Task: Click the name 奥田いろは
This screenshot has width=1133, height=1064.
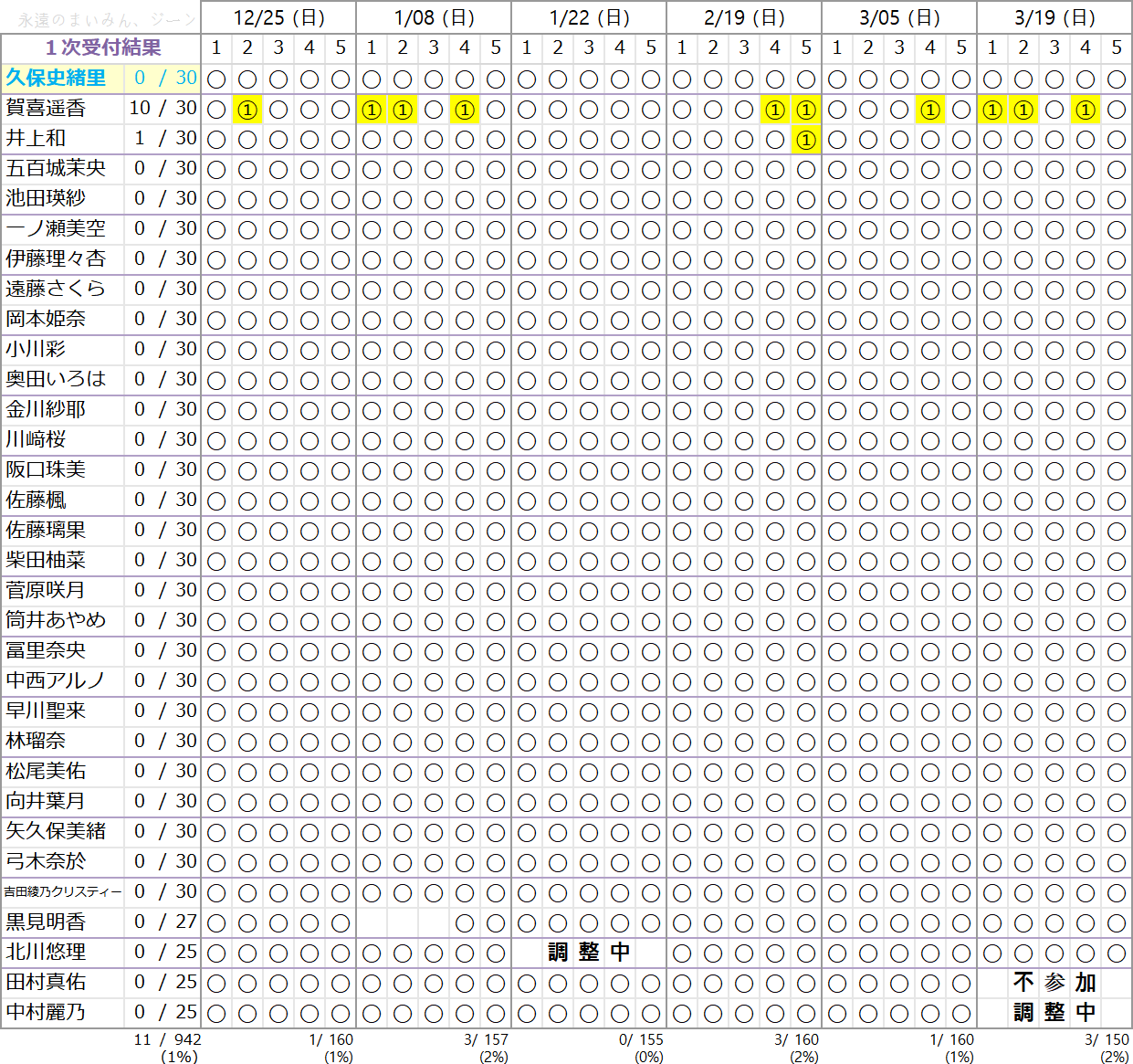Action: coord(56,379)
